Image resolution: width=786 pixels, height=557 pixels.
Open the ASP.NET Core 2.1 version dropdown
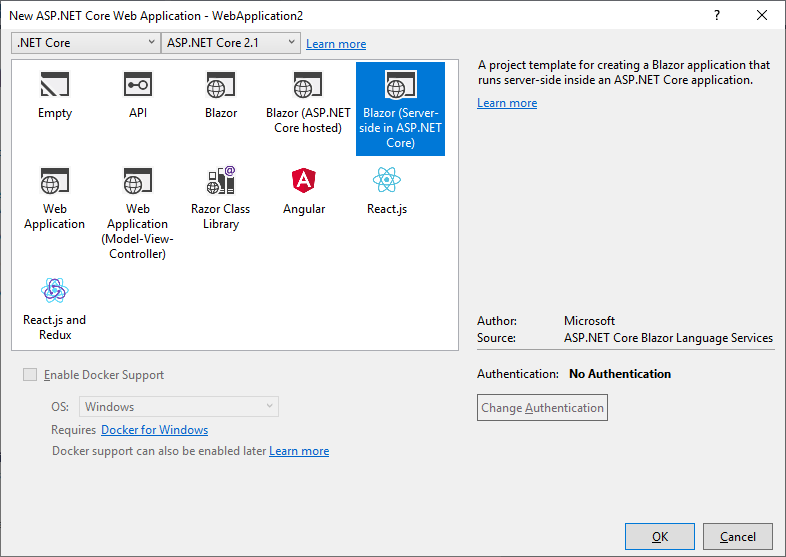tap(231, 43)
